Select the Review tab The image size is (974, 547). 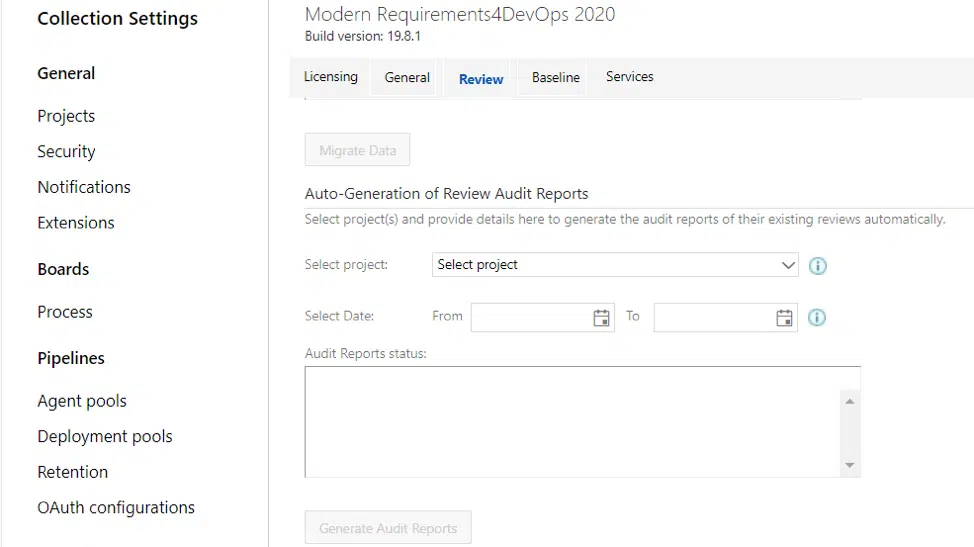[481, 79]
